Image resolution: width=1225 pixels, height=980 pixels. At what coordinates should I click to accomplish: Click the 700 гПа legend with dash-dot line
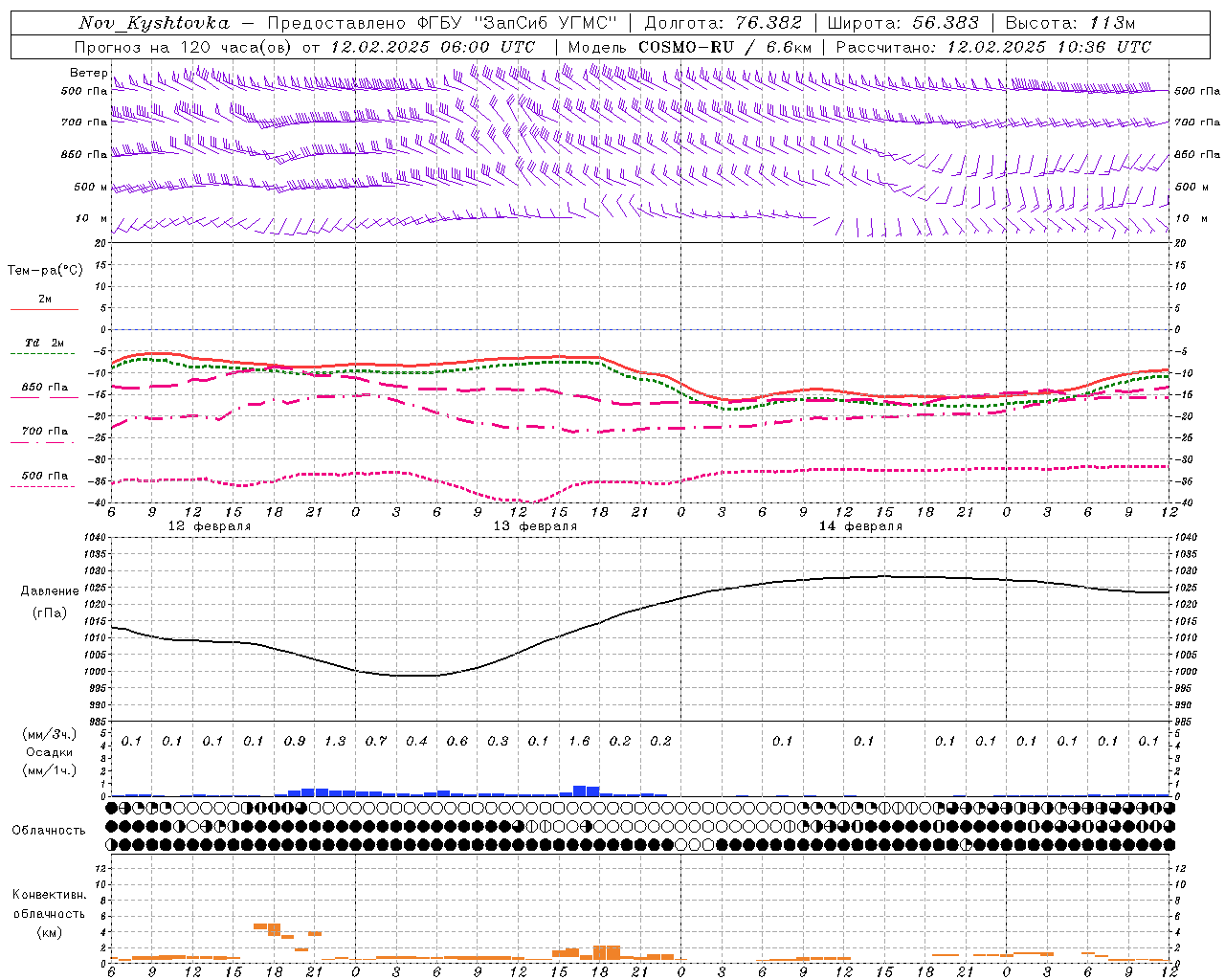(44, 431)
